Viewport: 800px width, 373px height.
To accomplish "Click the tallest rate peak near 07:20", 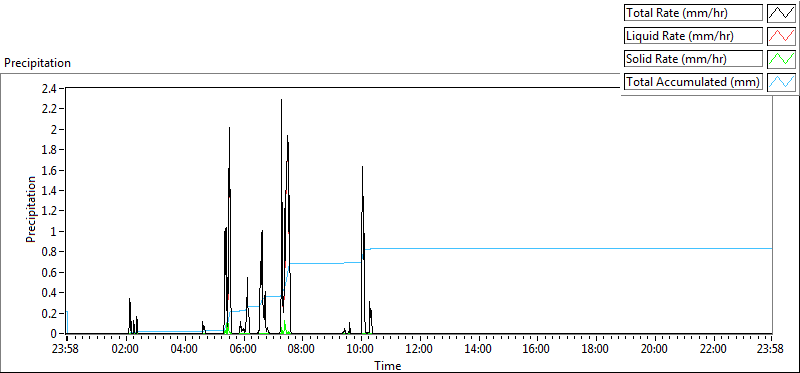I will pos(281,100).
